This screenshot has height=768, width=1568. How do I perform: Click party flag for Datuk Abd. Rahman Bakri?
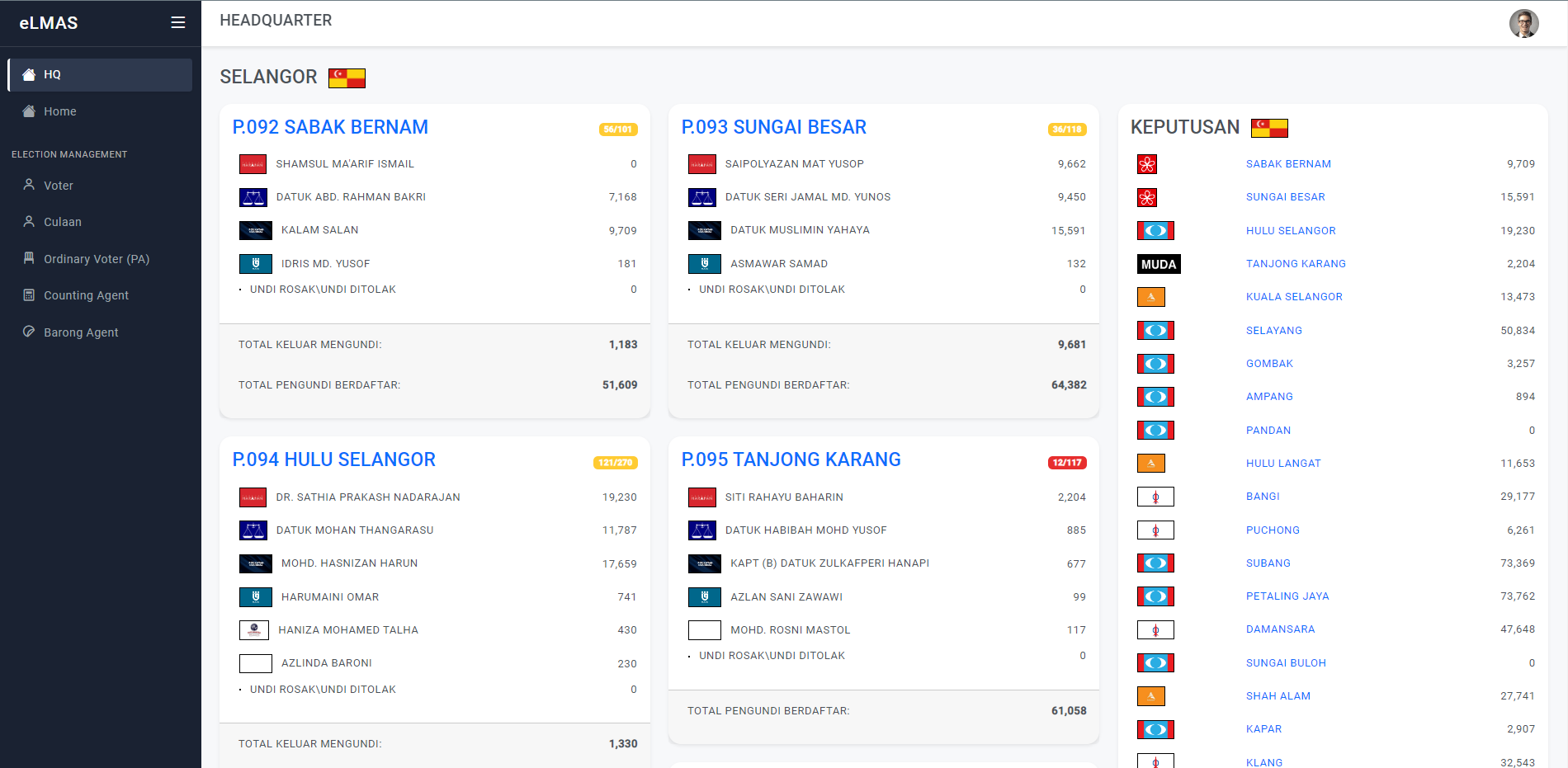click(253, 197)
